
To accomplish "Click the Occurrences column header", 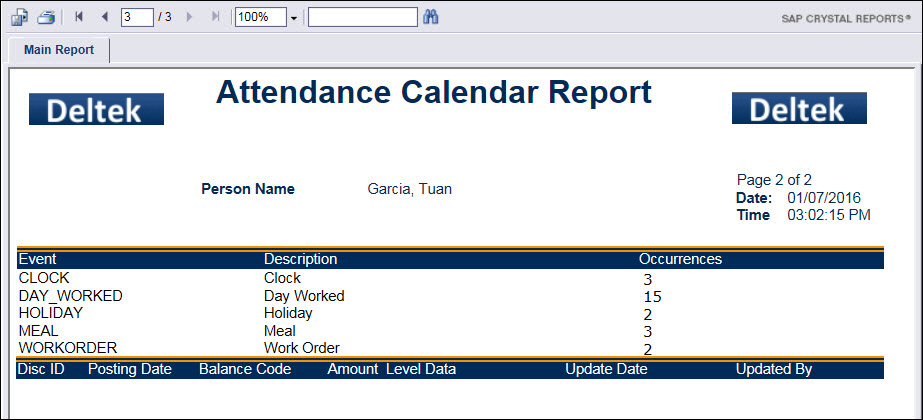I will click(680, 259).
